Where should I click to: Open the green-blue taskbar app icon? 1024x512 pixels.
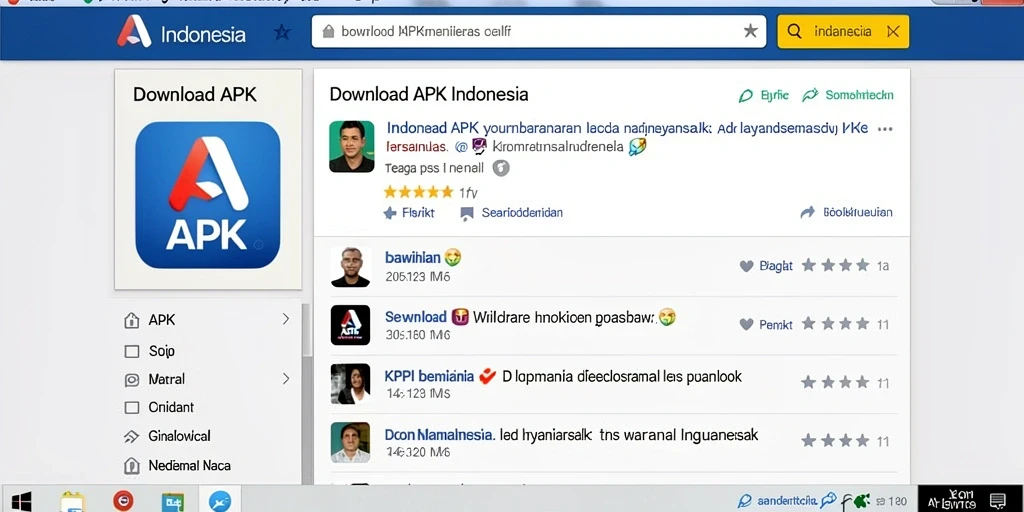(172, 502)
